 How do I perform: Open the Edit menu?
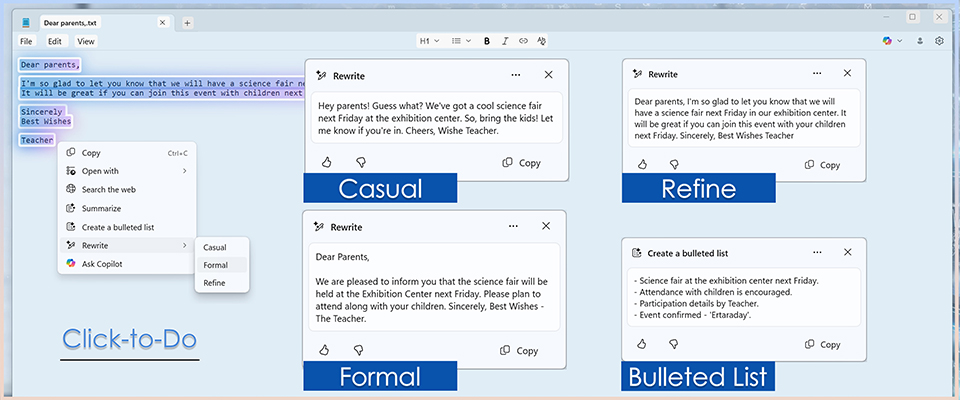[x=55, y=41]
